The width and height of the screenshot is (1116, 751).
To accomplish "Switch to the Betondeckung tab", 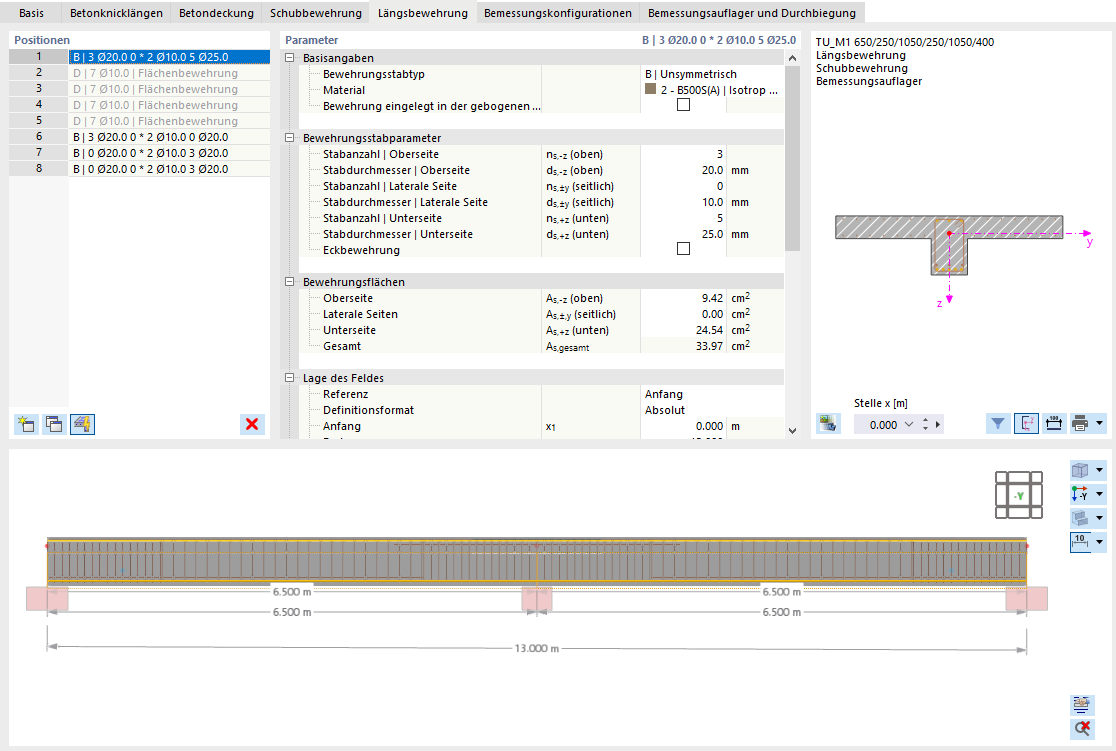I will point(216,13).
